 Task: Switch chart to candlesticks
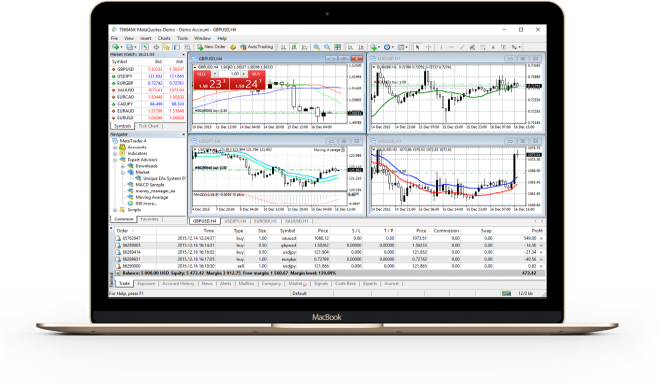[x=294, y=47]
